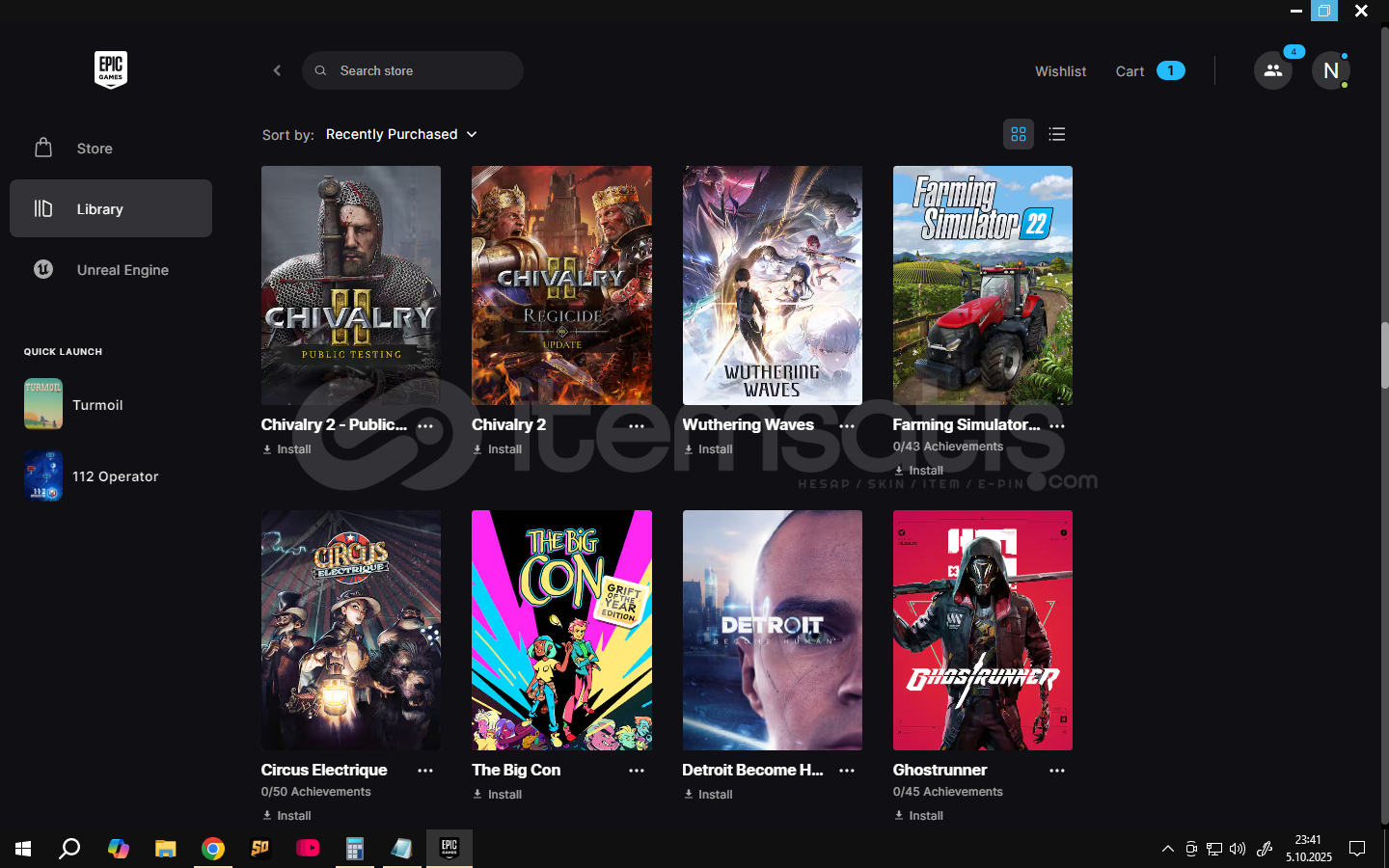Viewport: 1389px width, 868px height.
Task: Open the Store page from sidebar
Action: pos(111,149)
